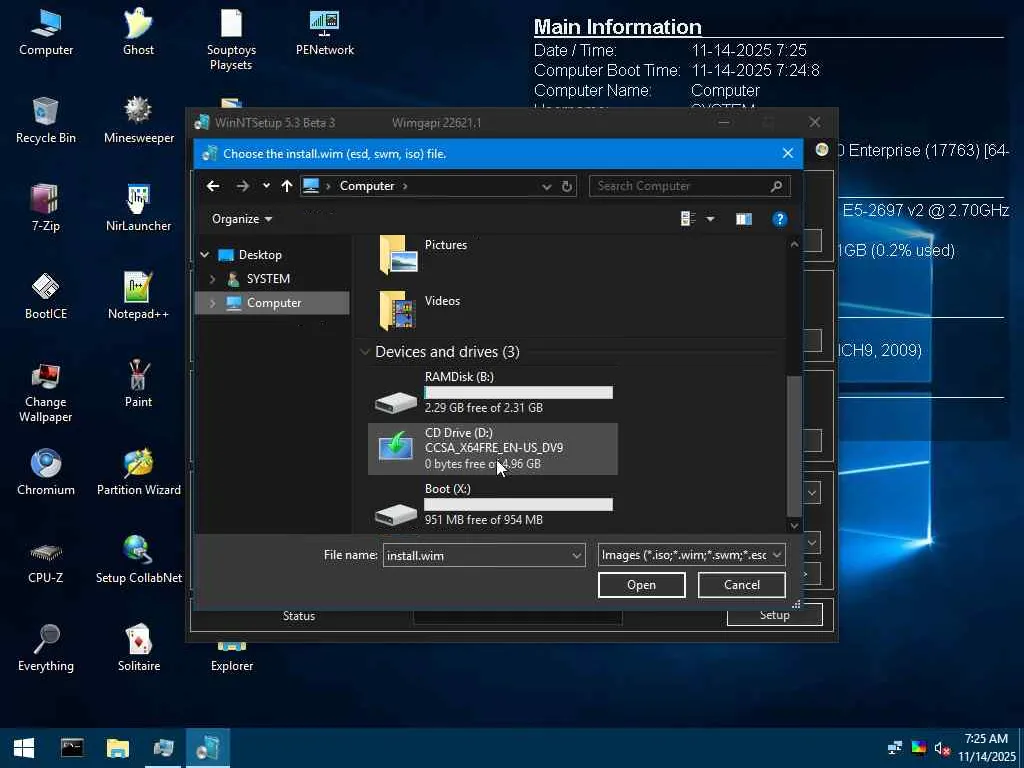Select the Boot (X:) drive

click(x=493, y=504)
